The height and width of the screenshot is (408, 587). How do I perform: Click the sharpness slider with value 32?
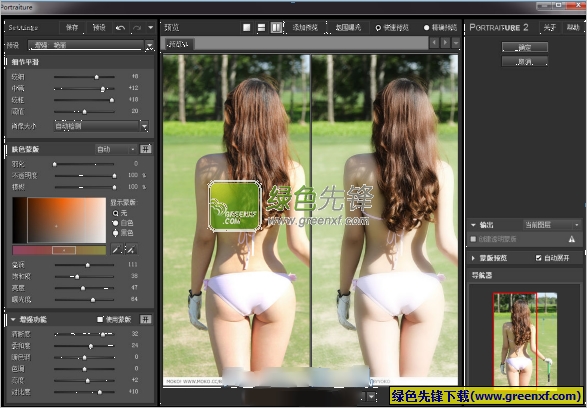coord(84,334)
